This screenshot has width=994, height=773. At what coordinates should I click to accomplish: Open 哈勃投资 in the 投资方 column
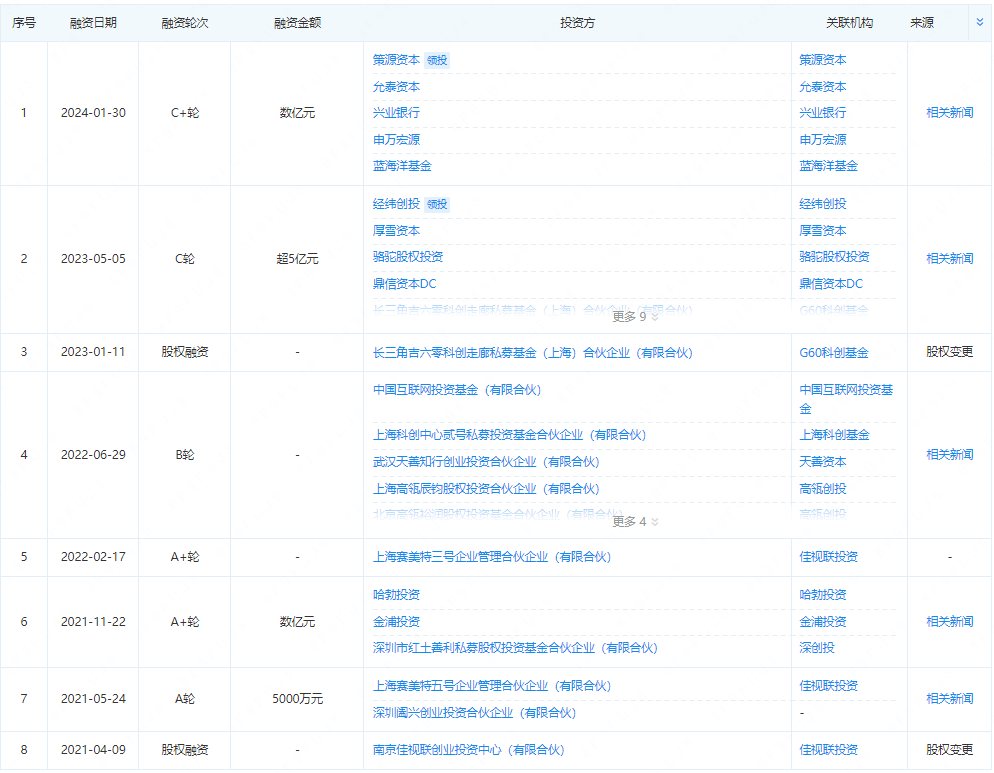point(396,595)
